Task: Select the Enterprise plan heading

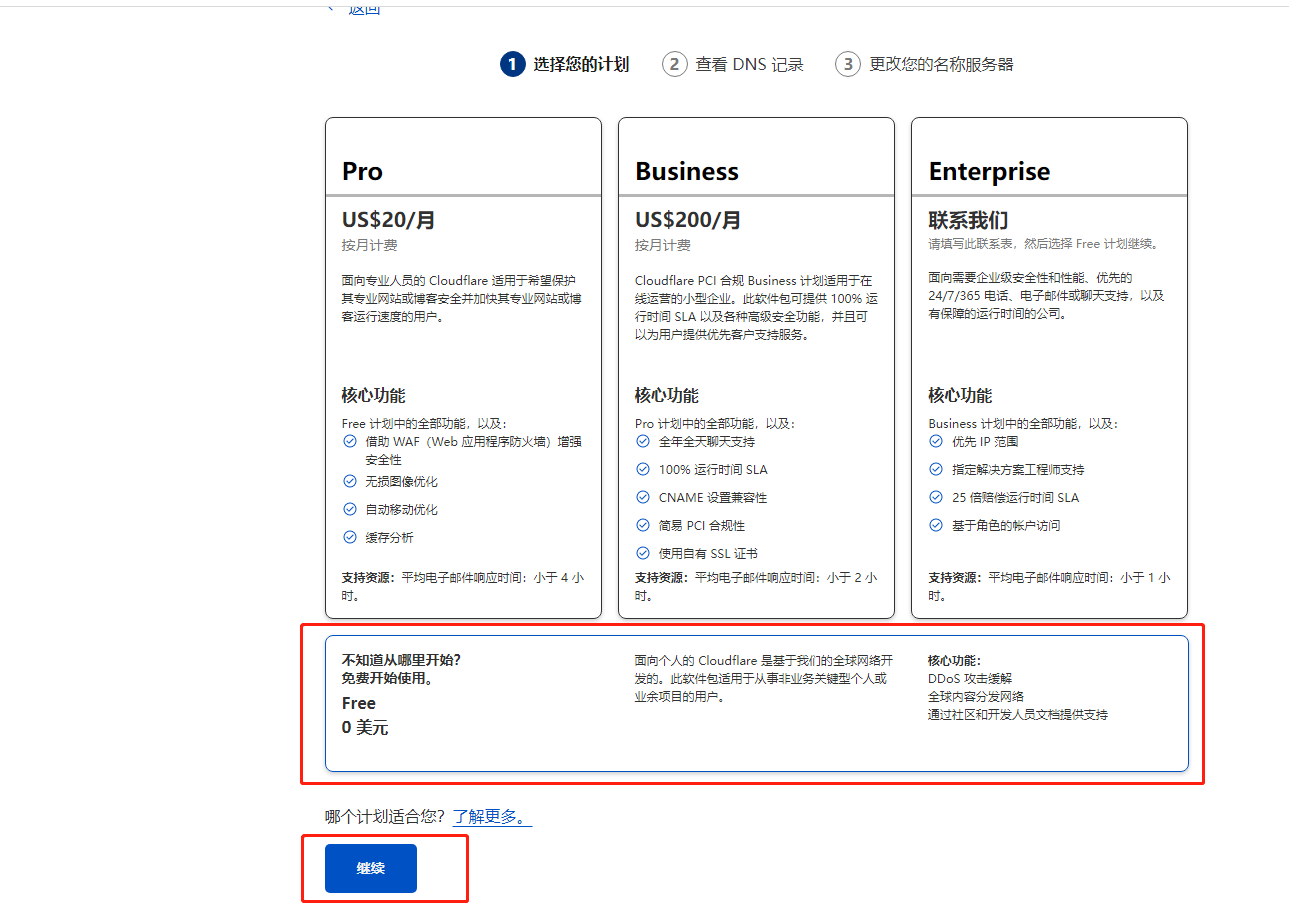Action: point(989,172)
